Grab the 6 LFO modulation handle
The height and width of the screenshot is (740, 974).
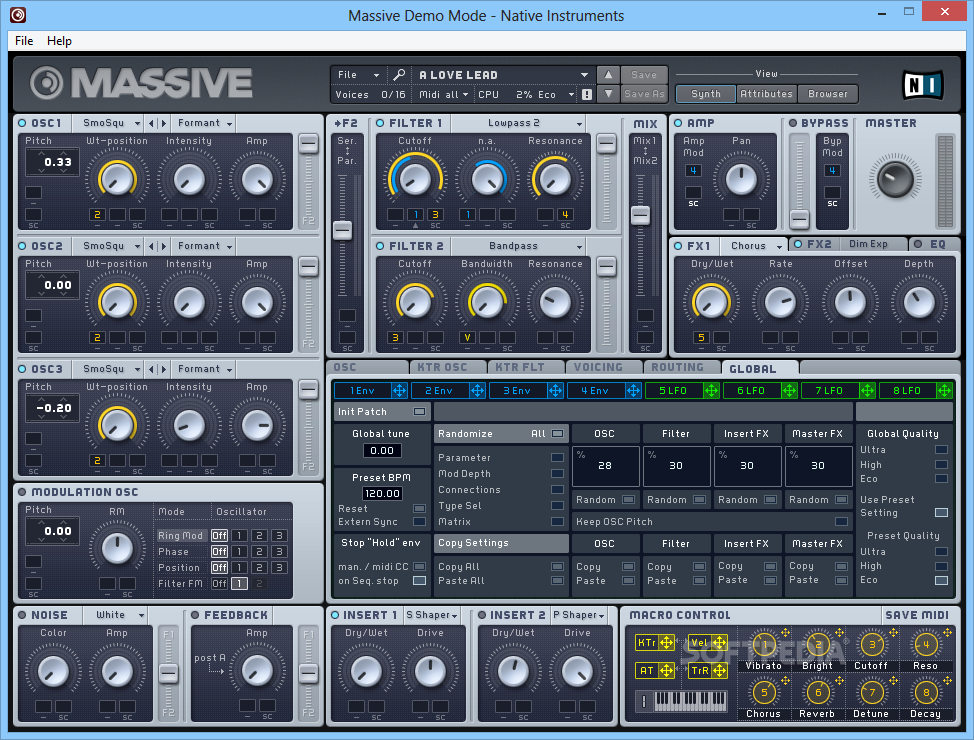point(789,391)
